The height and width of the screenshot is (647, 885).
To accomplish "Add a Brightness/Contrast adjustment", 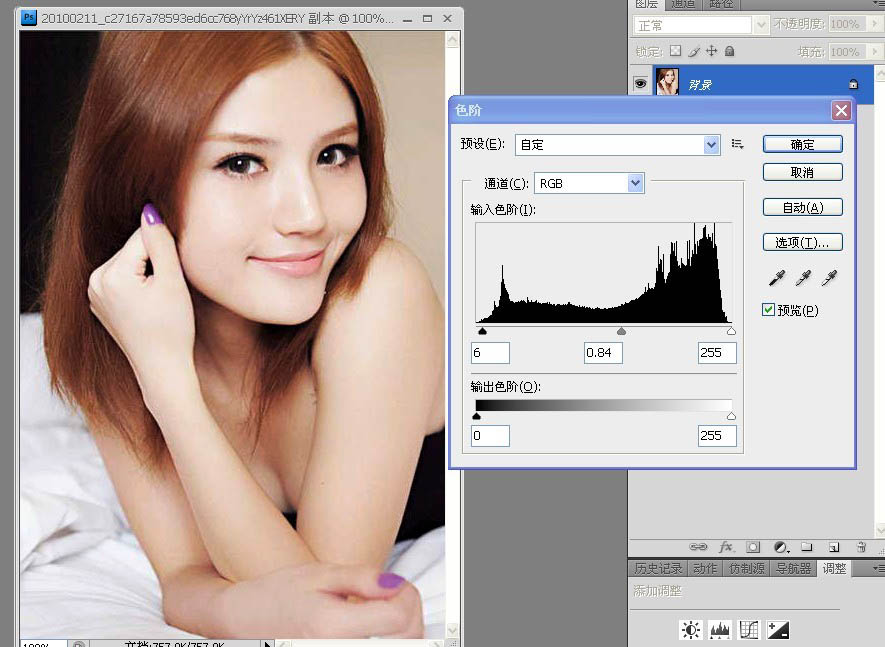I will [691, 629].
